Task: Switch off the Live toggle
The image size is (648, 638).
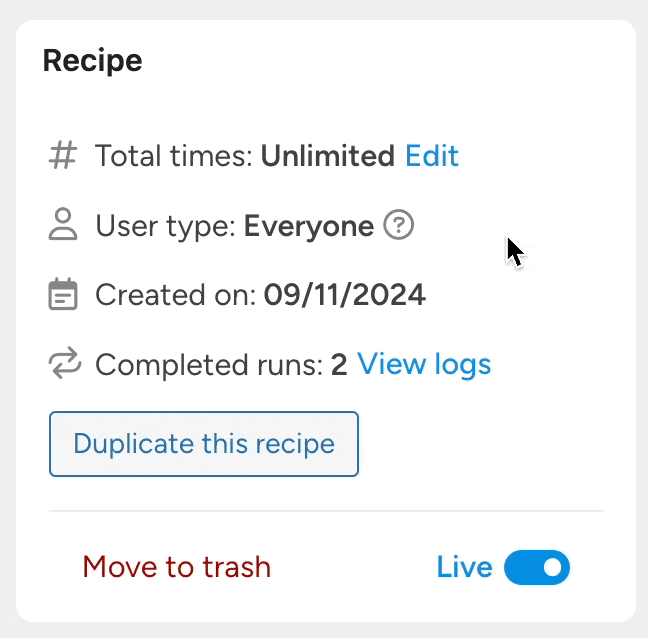Action: click(x=537, y=568)
